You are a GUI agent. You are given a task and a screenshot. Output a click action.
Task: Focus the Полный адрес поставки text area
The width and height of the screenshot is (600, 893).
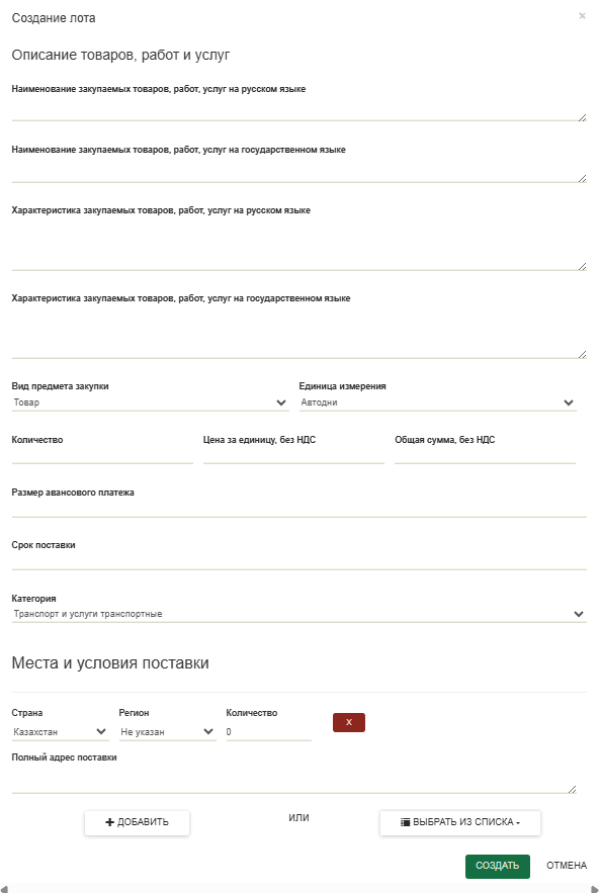[x=294, y=782]
